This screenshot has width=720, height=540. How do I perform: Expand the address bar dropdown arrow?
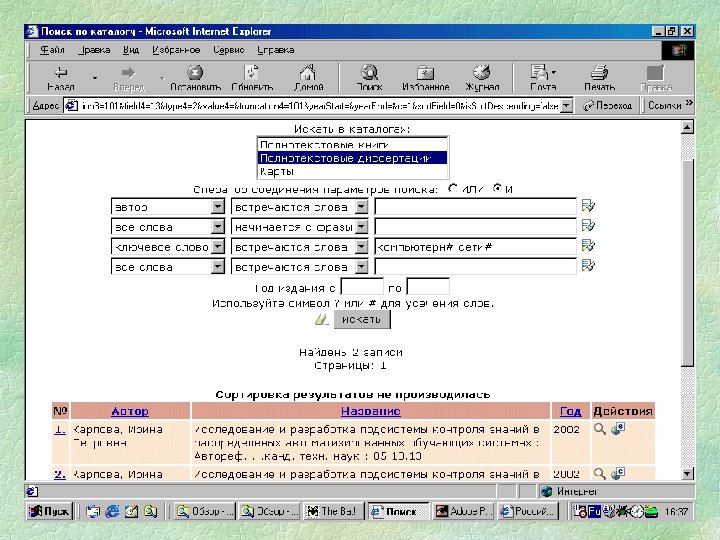click(567, 106)
